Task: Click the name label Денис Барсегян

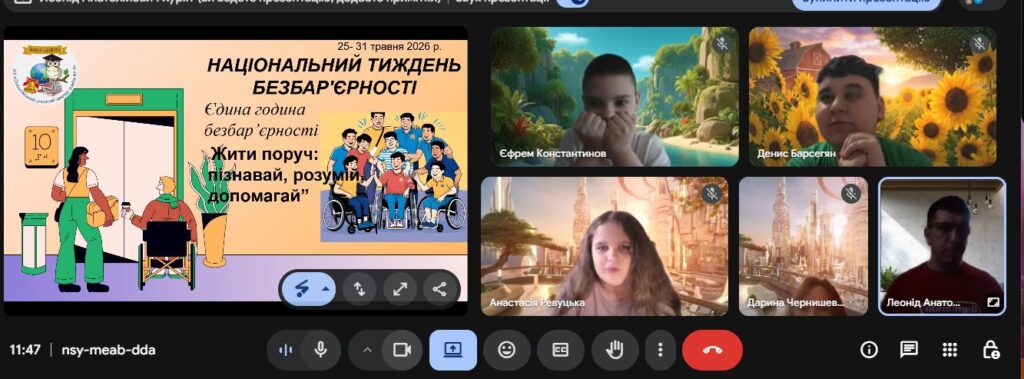Action: click(797, 154)
